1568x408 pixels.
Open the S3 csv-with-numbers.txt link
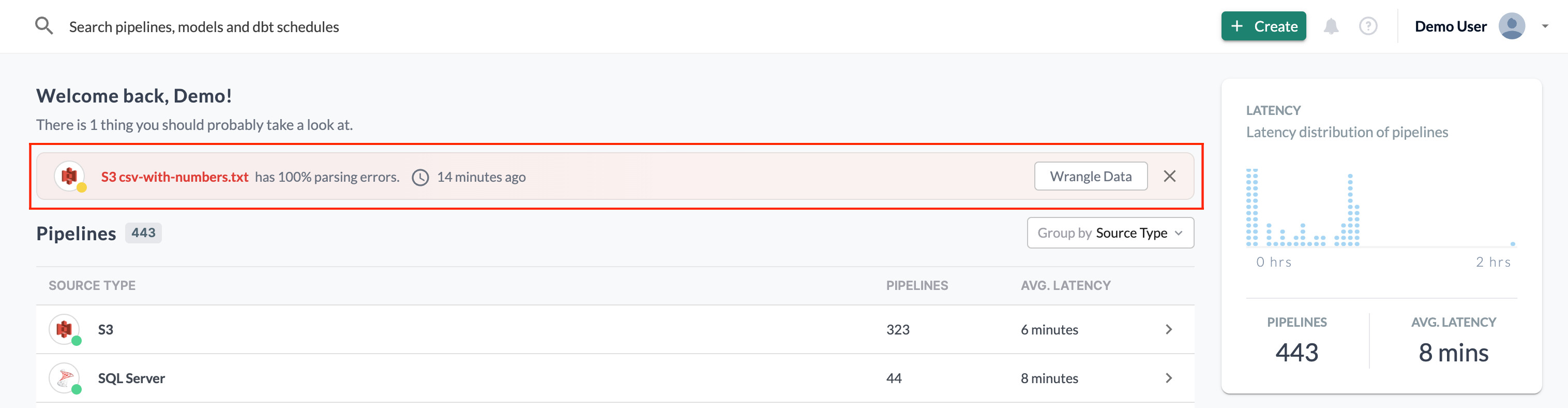(x=175, y=177)
